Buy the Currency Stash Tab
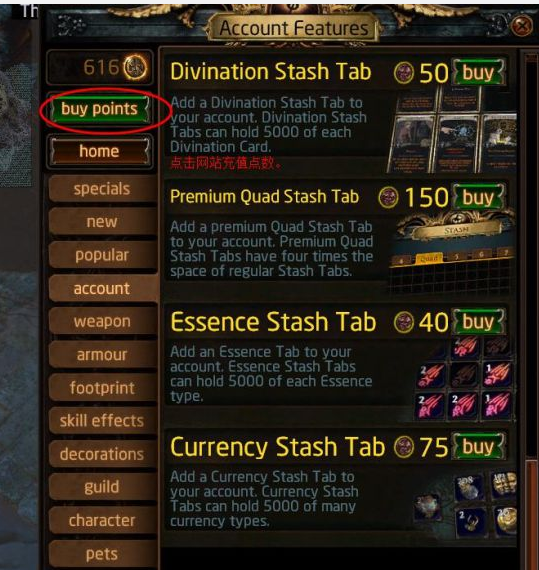539x570 pixels. (x=478, y=447)
